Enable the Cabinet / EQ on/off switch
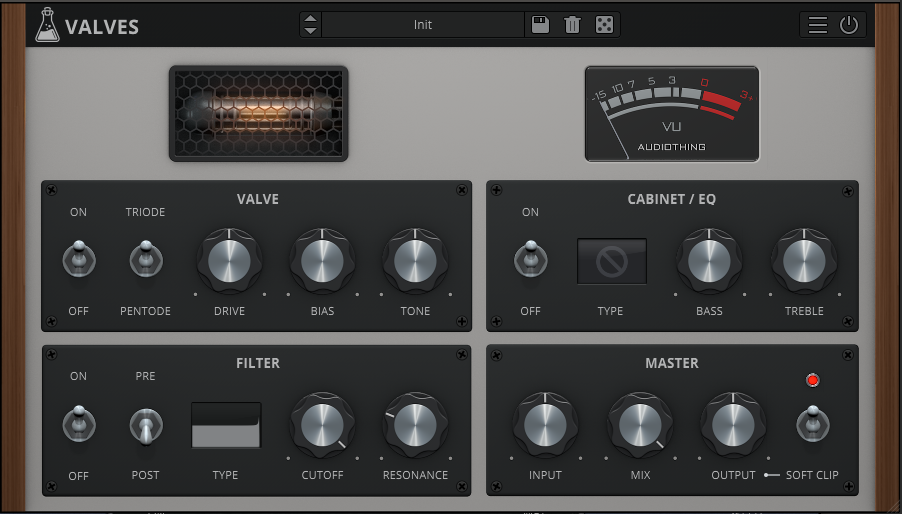 (530, 260)
